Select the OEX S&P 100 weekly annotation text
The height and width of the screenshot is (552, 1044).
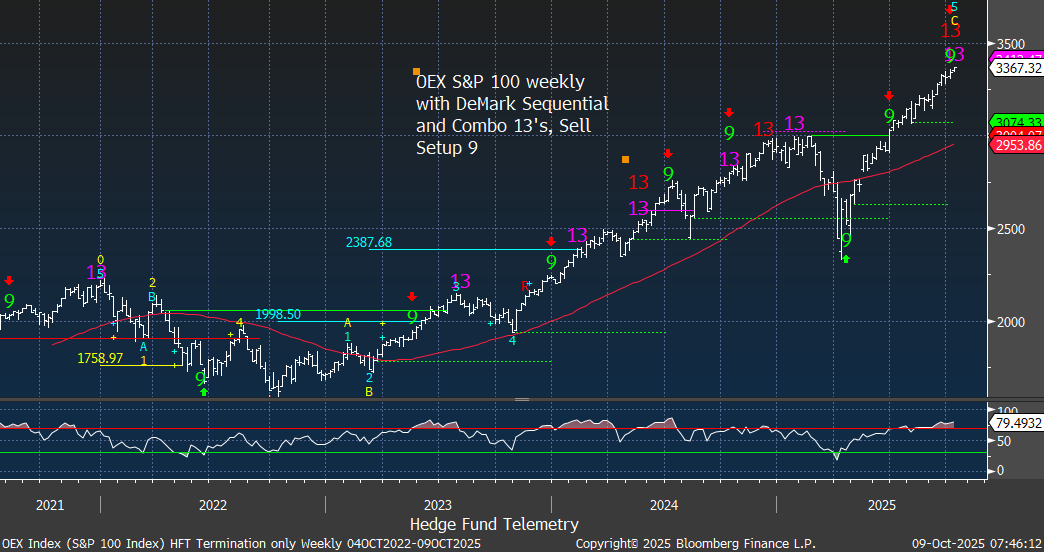(512, 114)
